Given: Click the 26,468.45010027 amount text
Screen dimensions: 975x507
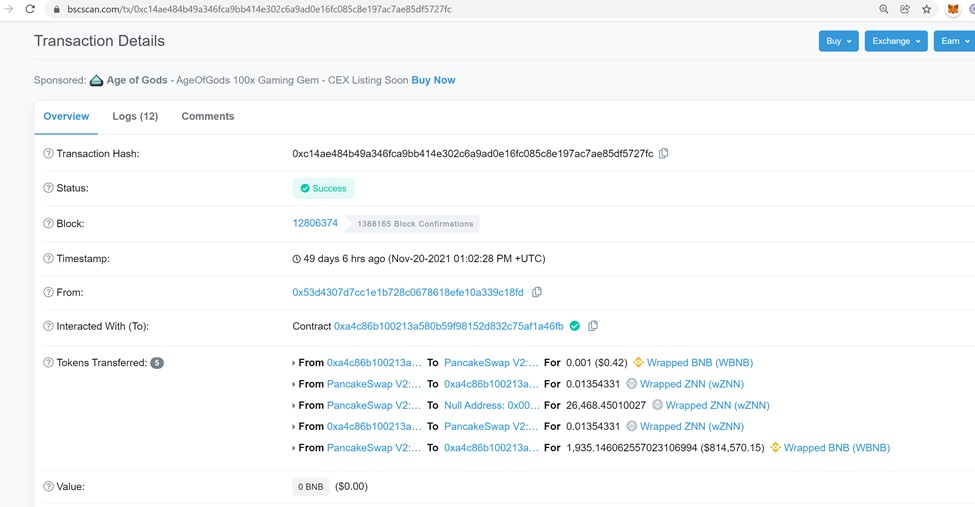Looking at the screenshot, I should click(606, 405).
